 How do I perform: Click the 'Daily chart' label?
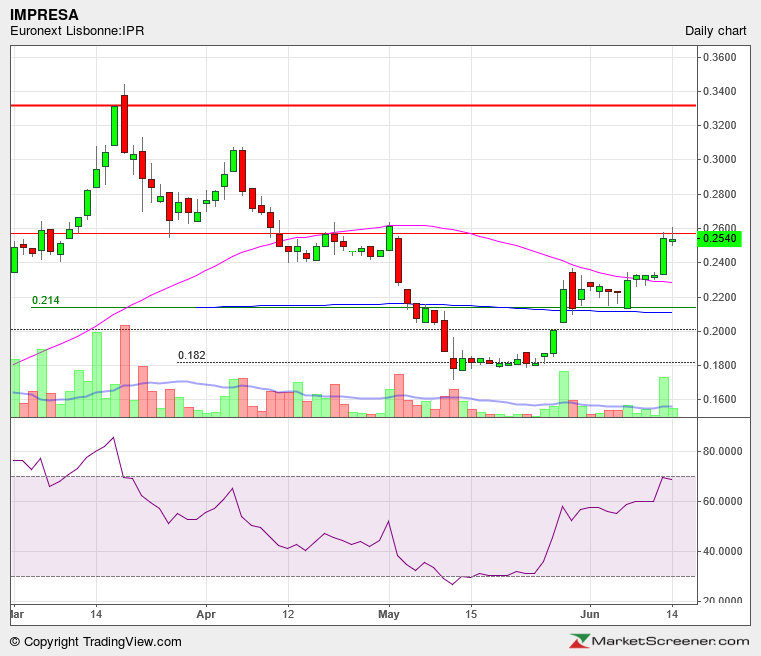coord(715,31)
